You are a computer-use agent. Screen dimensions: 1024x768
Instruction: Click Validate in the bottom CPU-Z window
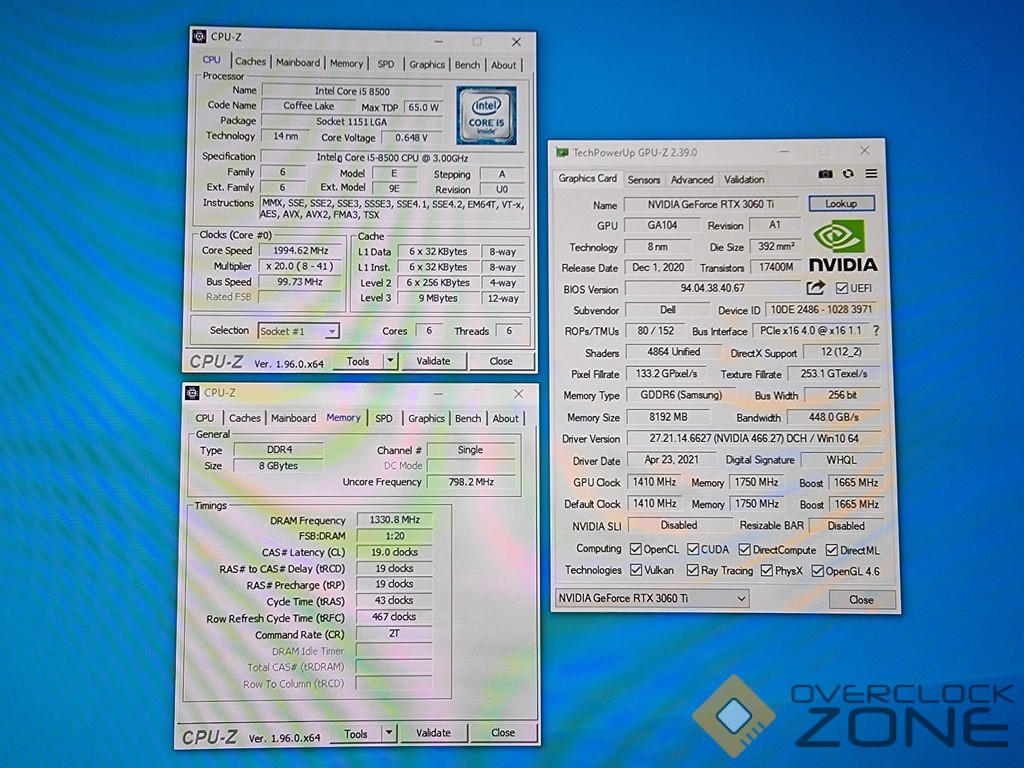433,733
